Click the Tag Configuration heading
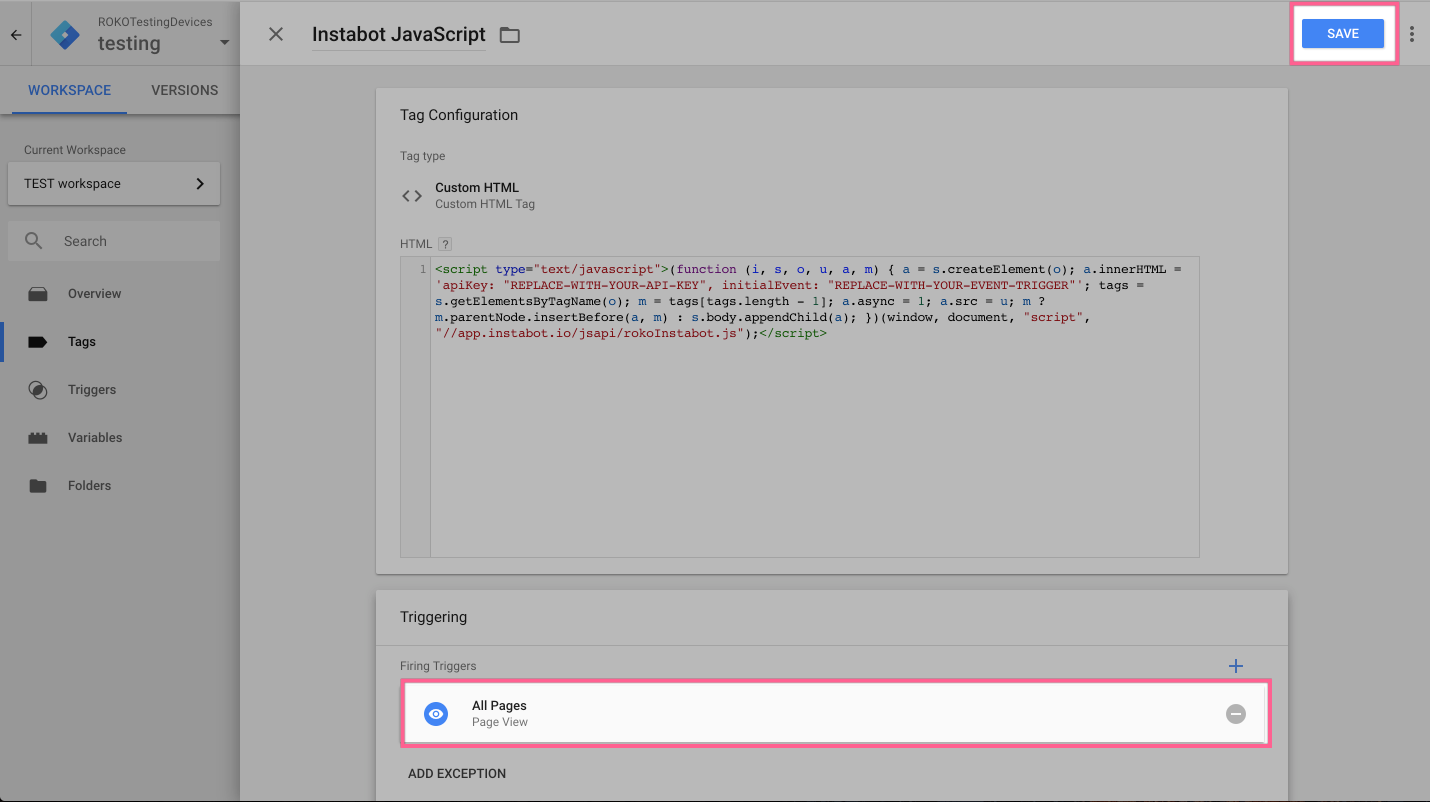The width and height of the screenshot is (1430, 802). coord(459,115)
